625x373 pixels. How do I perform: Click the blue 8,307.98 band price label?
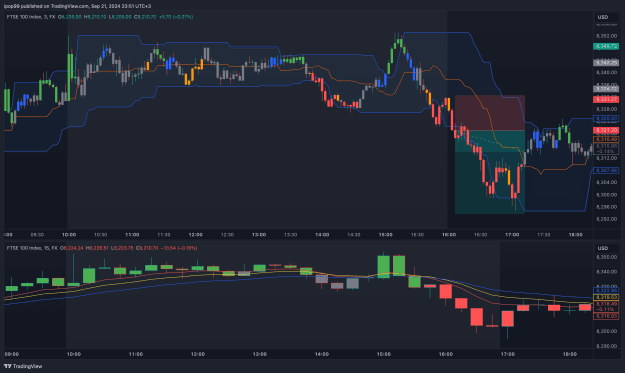point(606,171)
